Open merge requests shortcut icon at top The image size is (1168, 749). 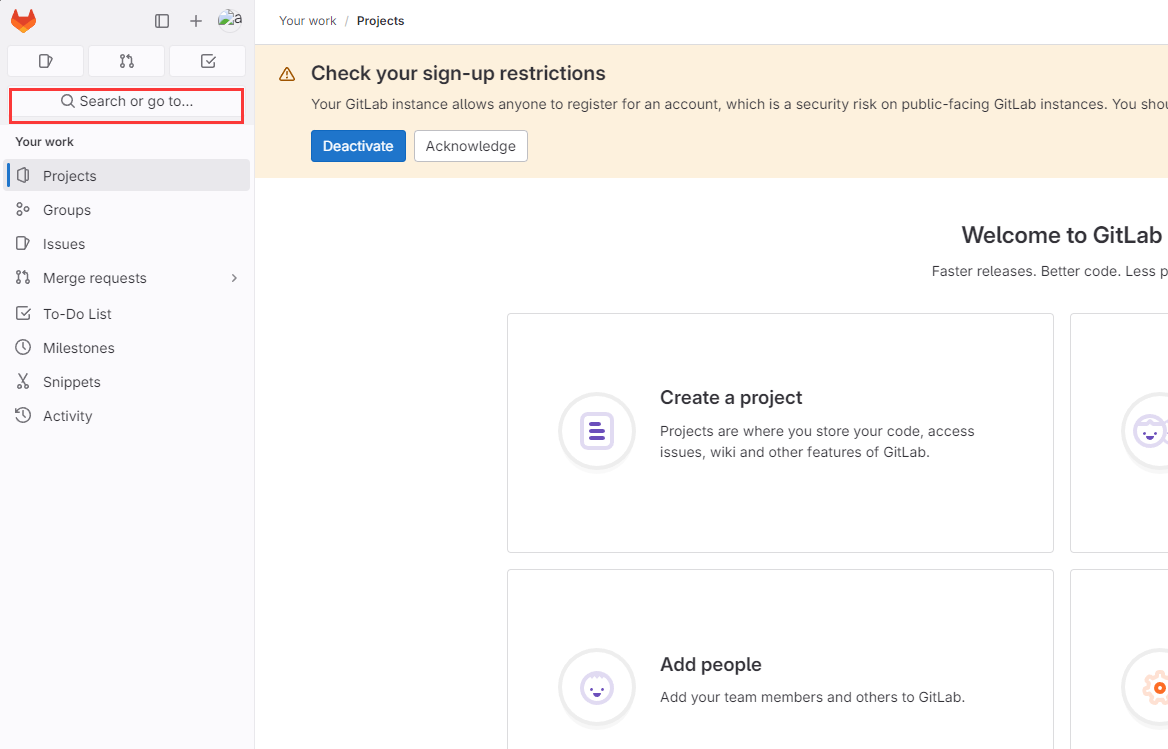click(x=127, y=61)
